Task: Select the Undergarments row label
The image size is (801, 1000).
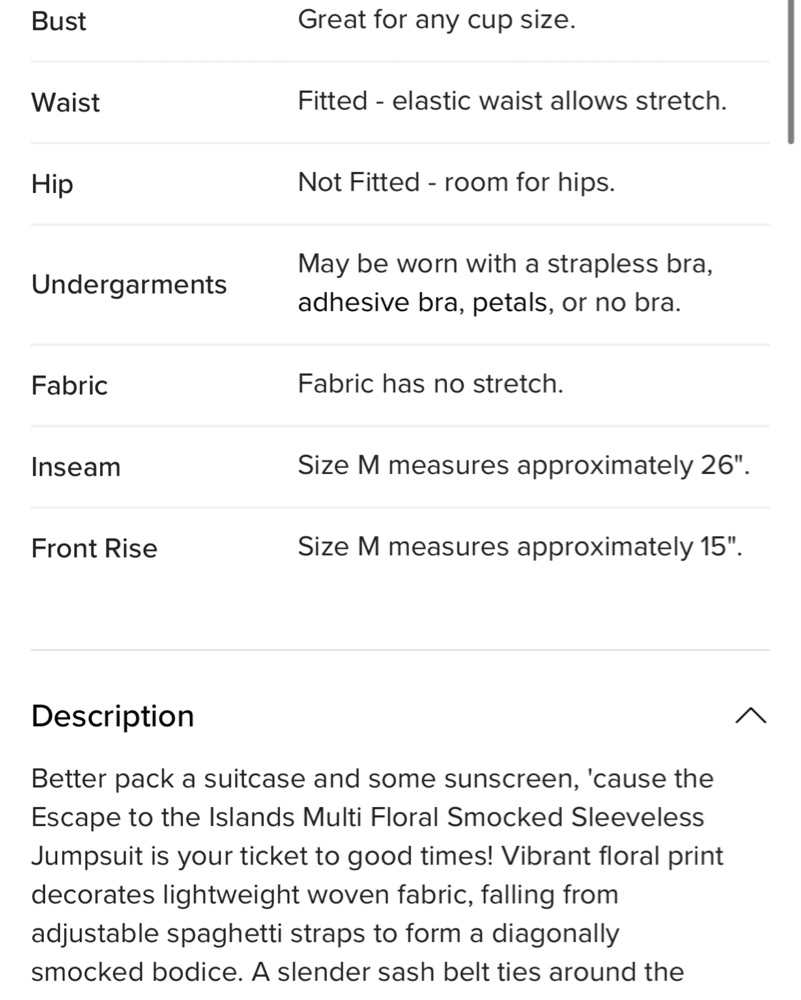Action: tap(129, 284)
